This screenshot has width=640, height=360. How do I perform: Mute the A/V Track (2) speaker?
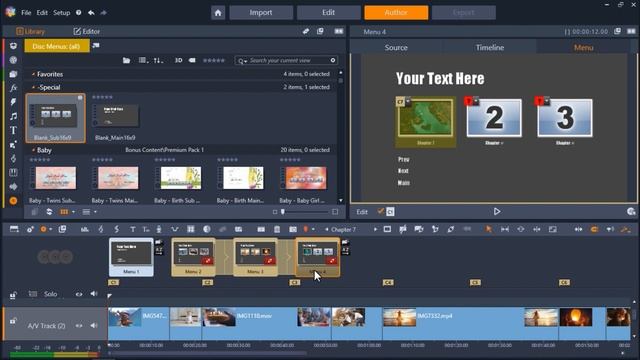94,326
